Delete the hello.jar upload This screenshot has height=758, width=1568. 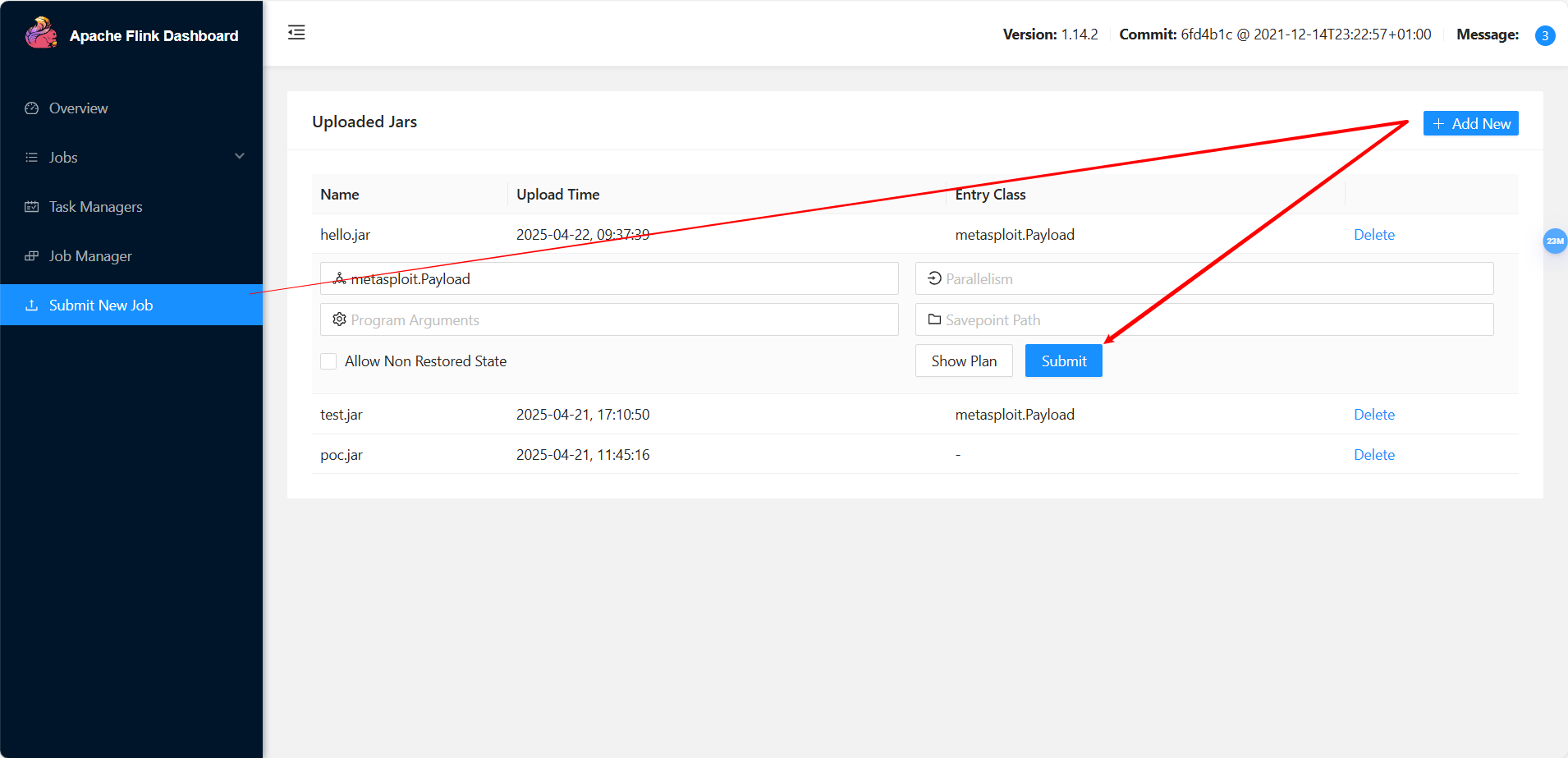(x=1373, y=235)
